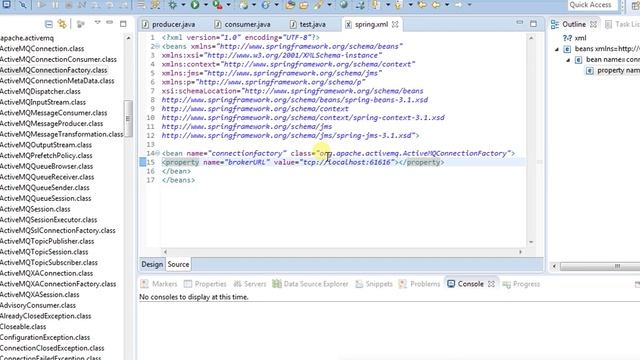Collapse the bean name node in Outline

click(x=568, y=60)
